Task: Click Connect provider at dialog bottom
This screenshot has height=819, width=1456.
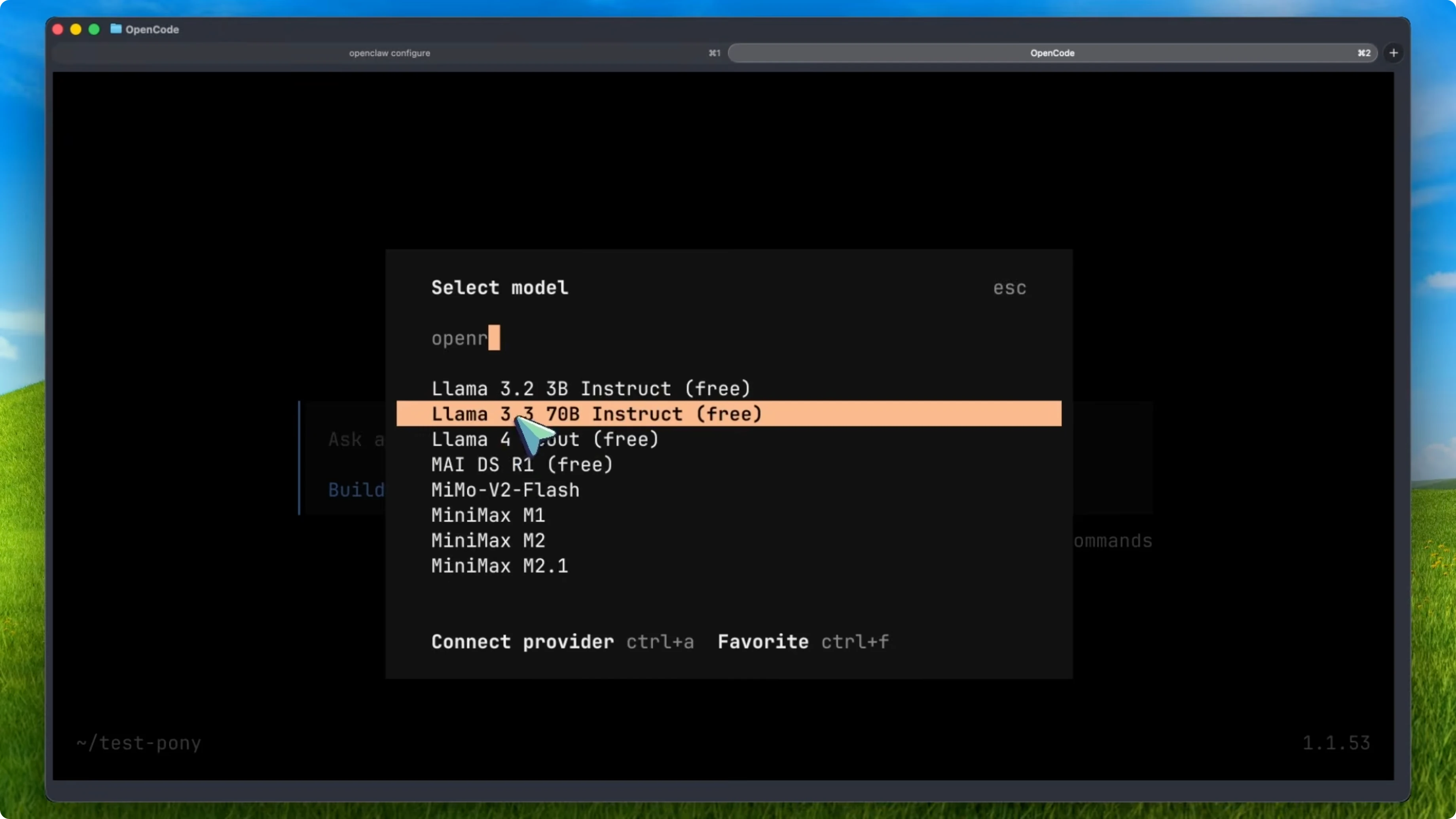Action: pyautogui.click(x=522, y=641)
